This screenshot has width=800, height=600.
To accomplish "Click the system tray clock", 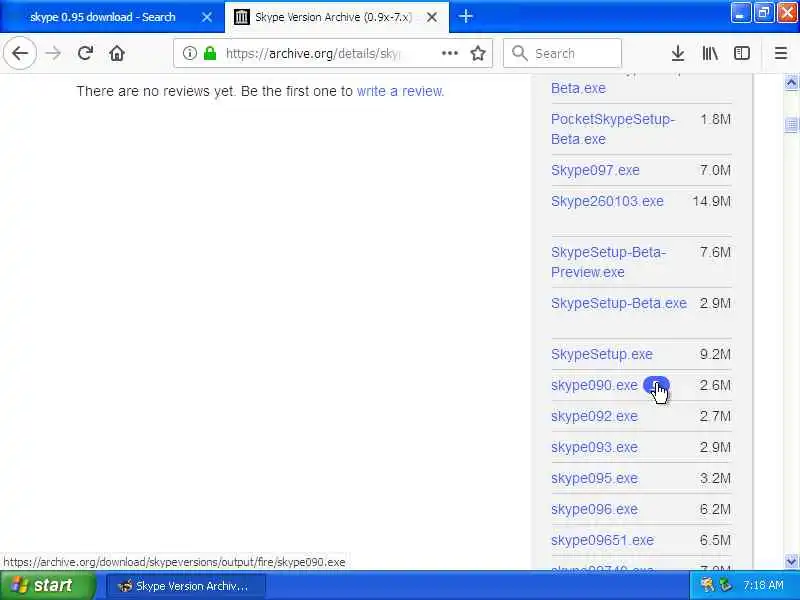I will coord(763,585).
